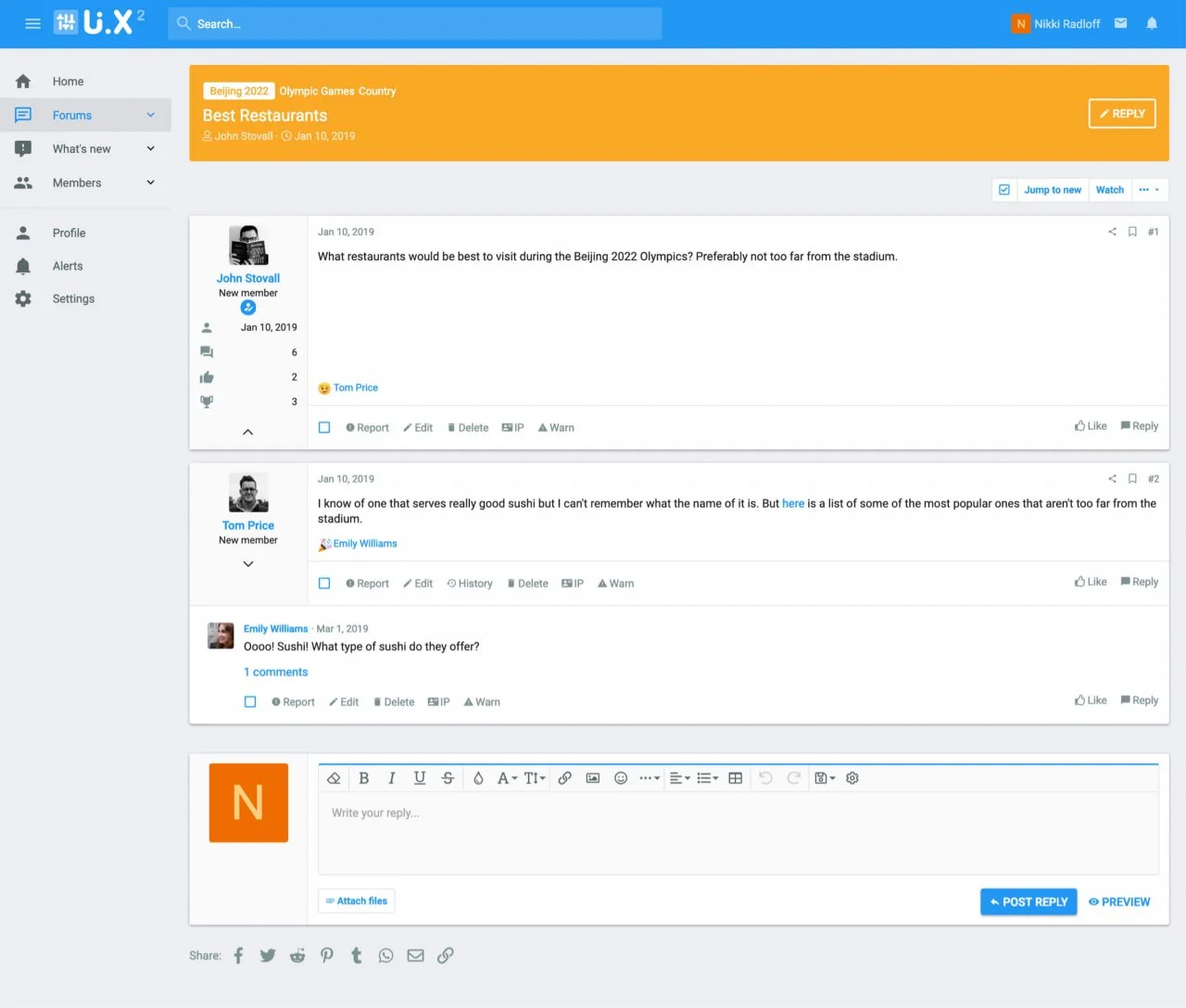
Task: Open the inbox envelope icon in header
Action: tap(1120, 23)
